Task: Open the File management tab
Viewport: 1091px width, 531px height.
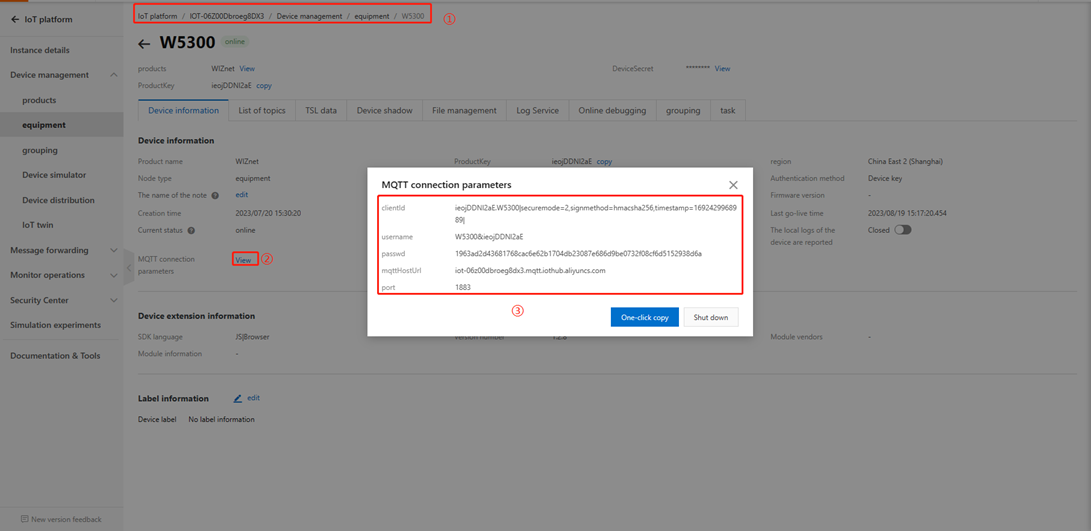Action: (x=464, y=111)
